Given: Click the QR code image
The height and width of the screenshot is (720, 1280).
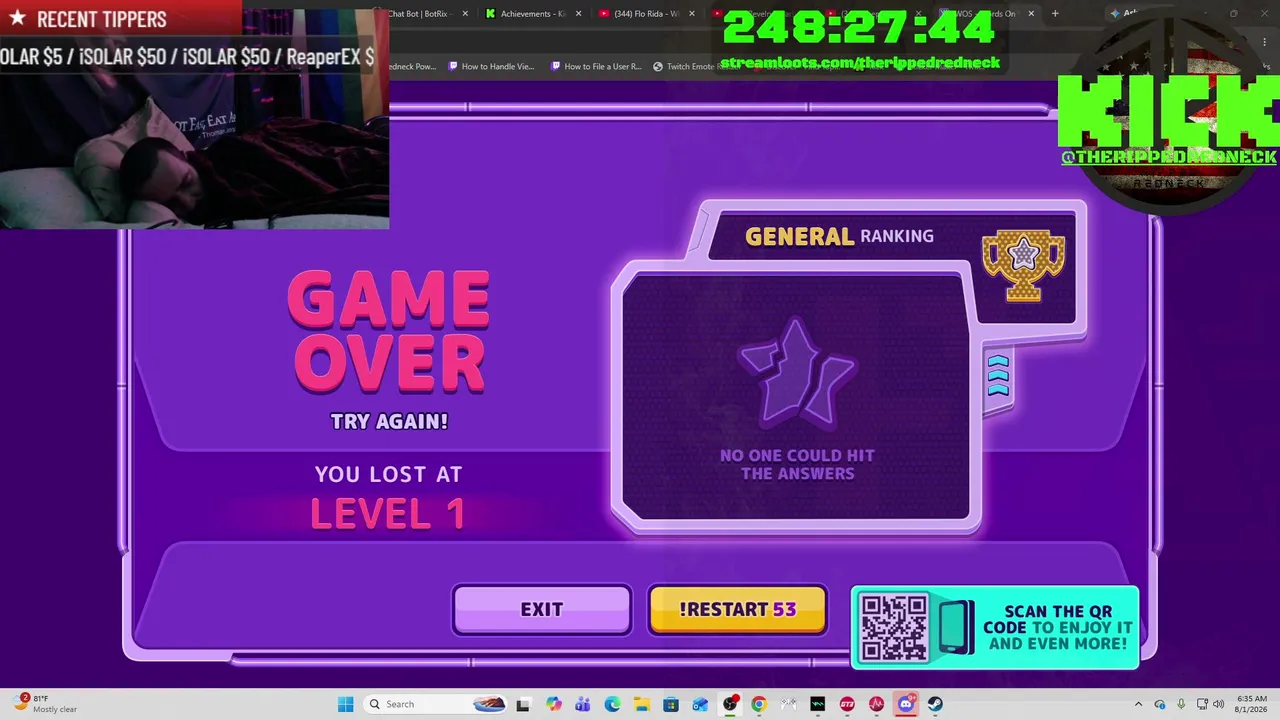Looking at the screenshot, I should pyautogui.click(x=894, y=627).
